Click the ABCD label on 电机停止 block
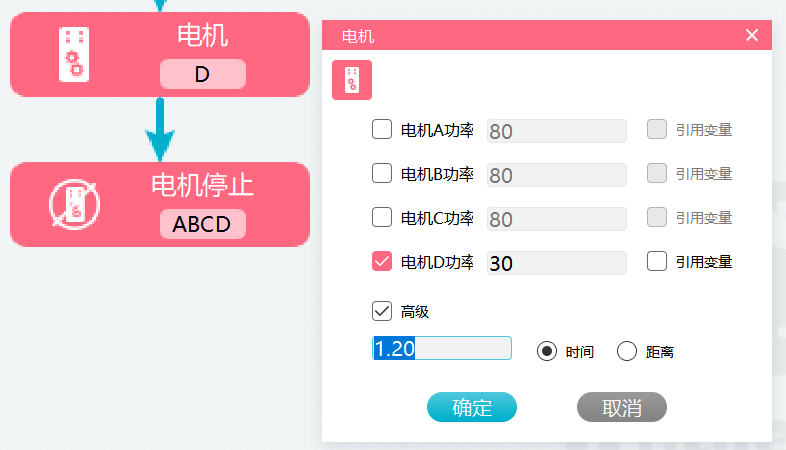Viewport: 786px width, 450px height. [203, 224]
